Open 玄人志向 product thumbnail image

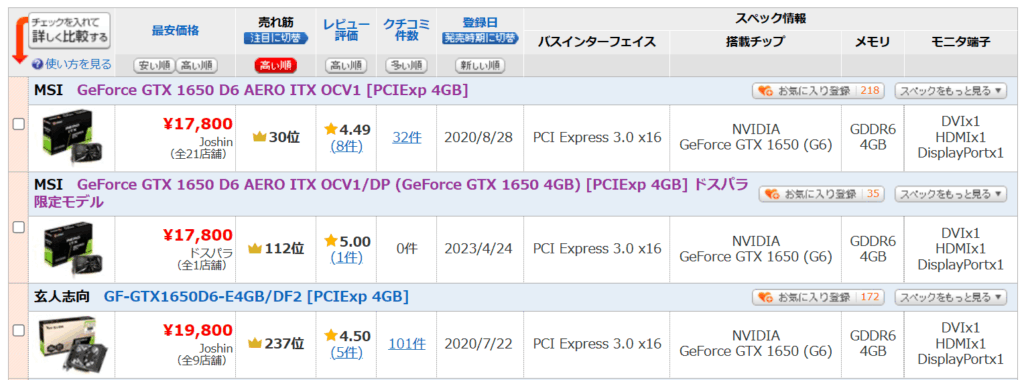(x=72, y=343)
